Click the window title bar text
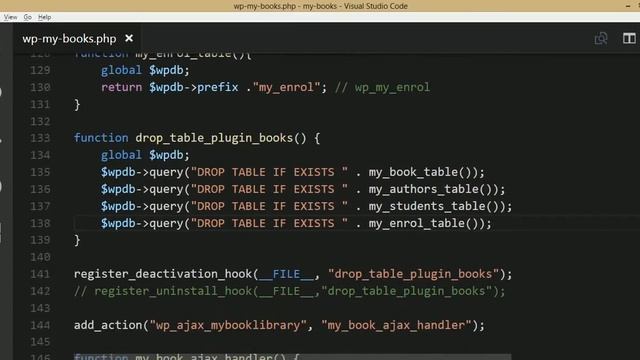This screenshot has width=640, height=360. click(x=320, y=6)
